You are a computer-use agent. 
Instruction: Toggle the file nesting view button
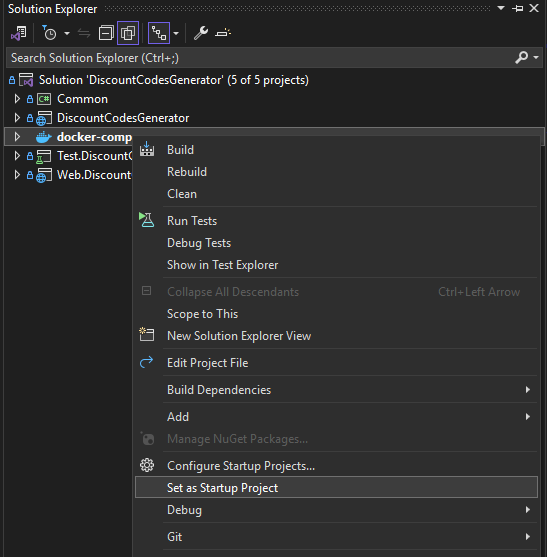tap(159, 33)
